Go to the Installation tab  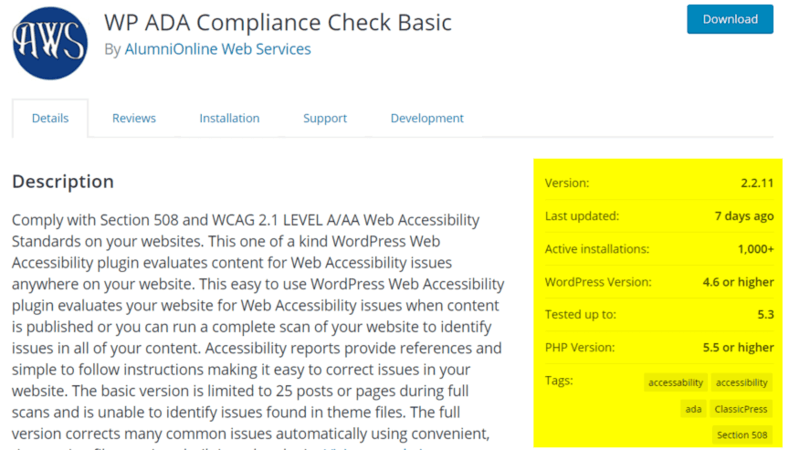click(229, 118)
